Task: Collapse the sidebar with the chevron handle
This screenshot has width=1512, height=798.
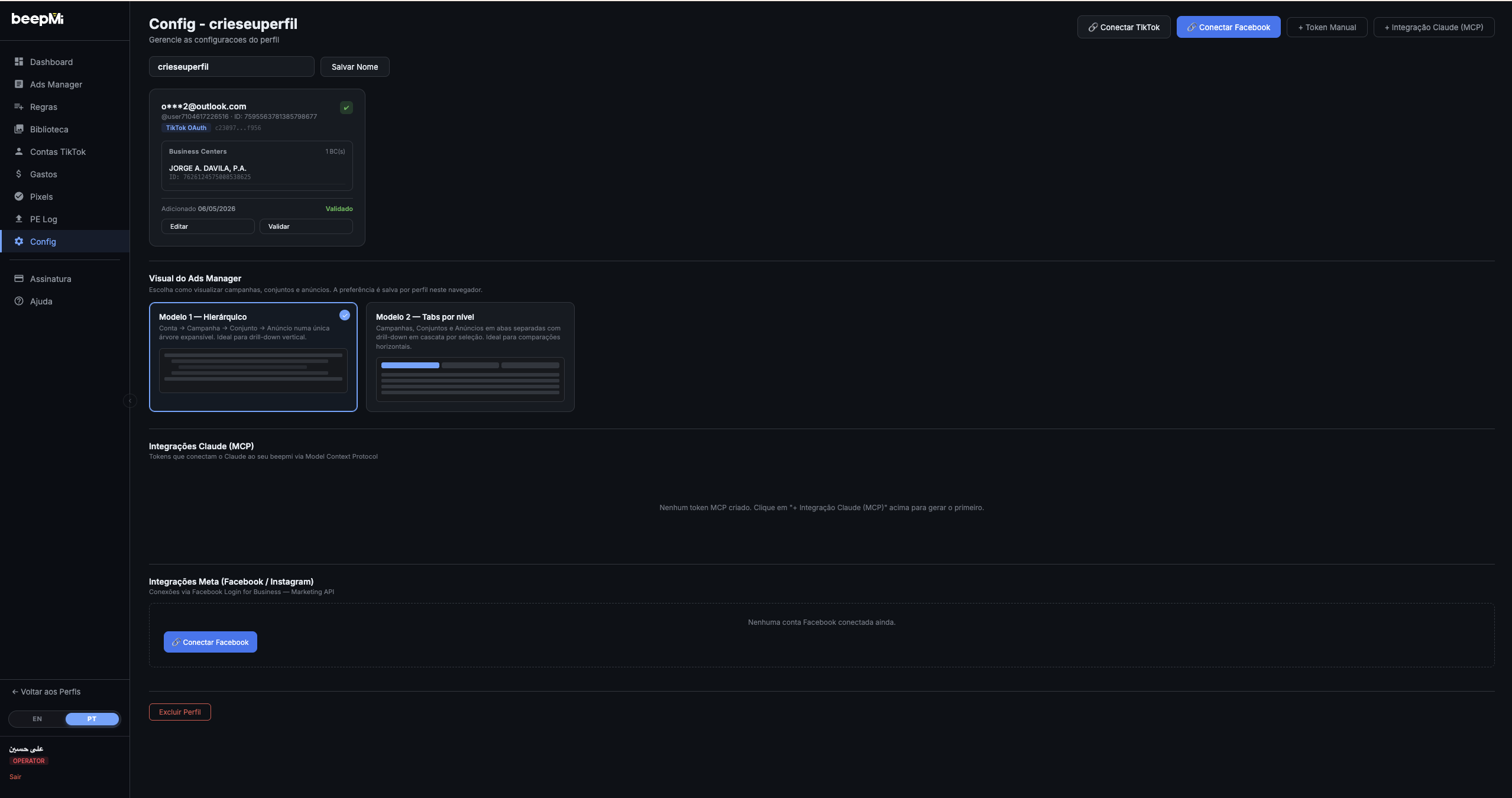Action: [x=129, y=401]
